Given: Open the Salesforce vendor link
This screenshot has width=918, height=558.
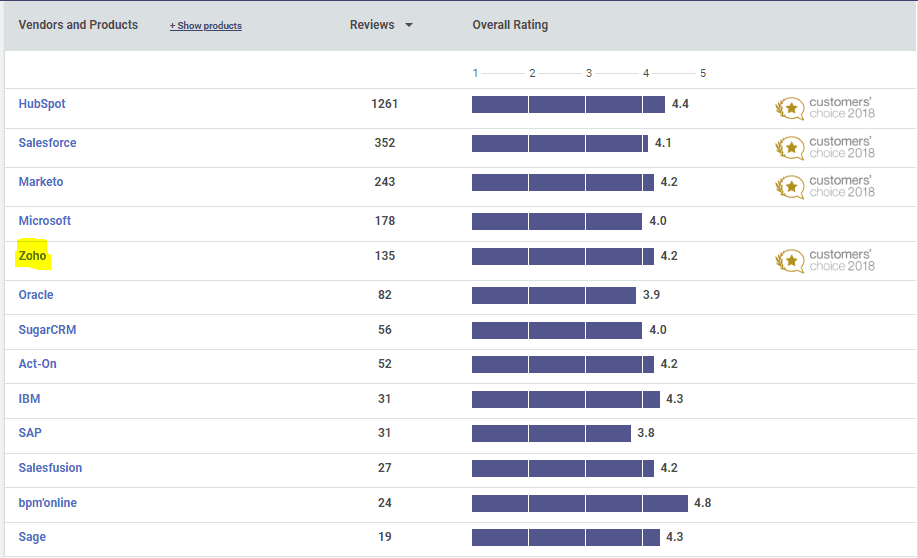Looking at the screenshot, I should [47, 143].
